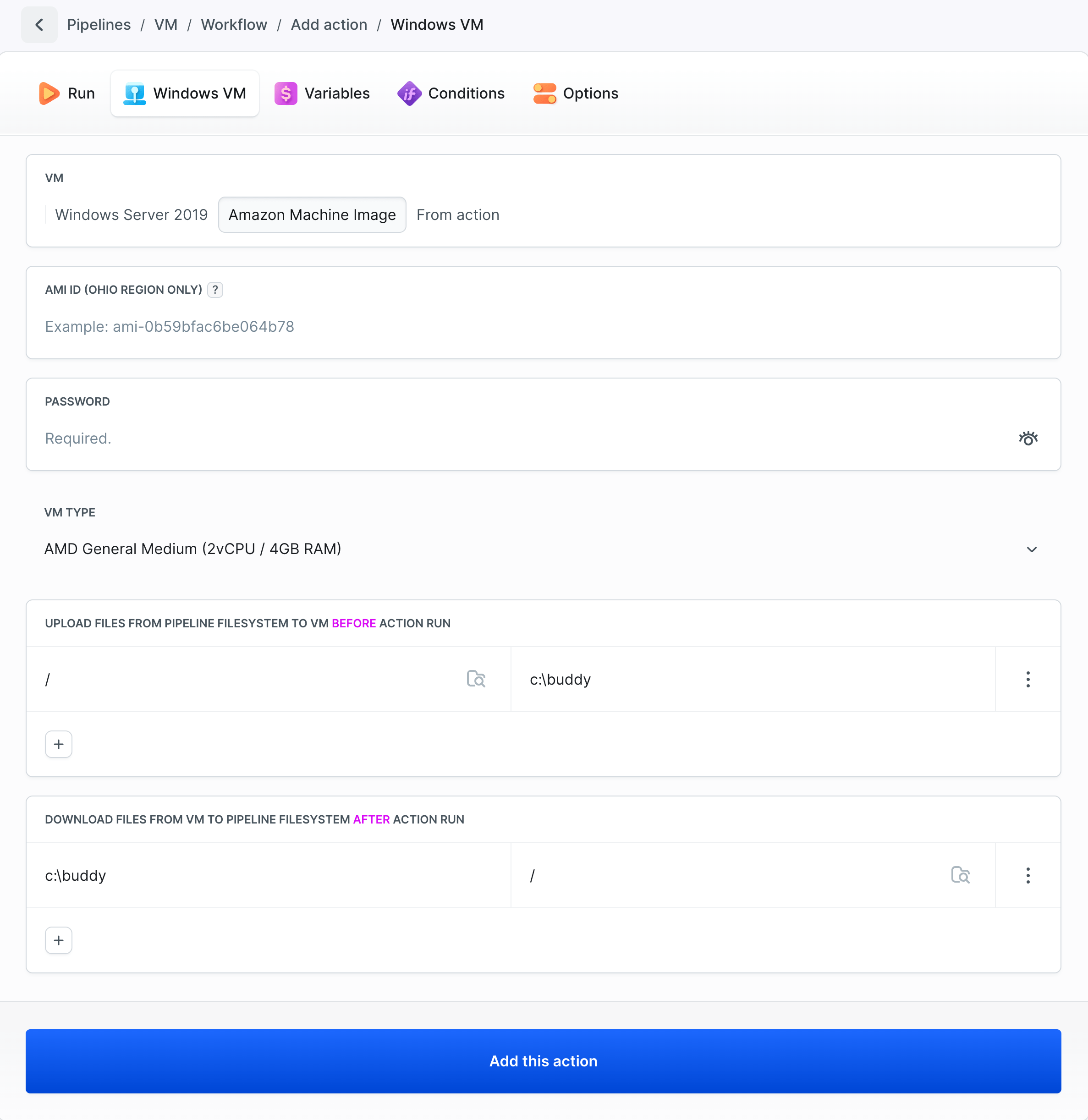Click the AMI ID help question mark
Viewport: 1088px width, 1120px height.
215,290
